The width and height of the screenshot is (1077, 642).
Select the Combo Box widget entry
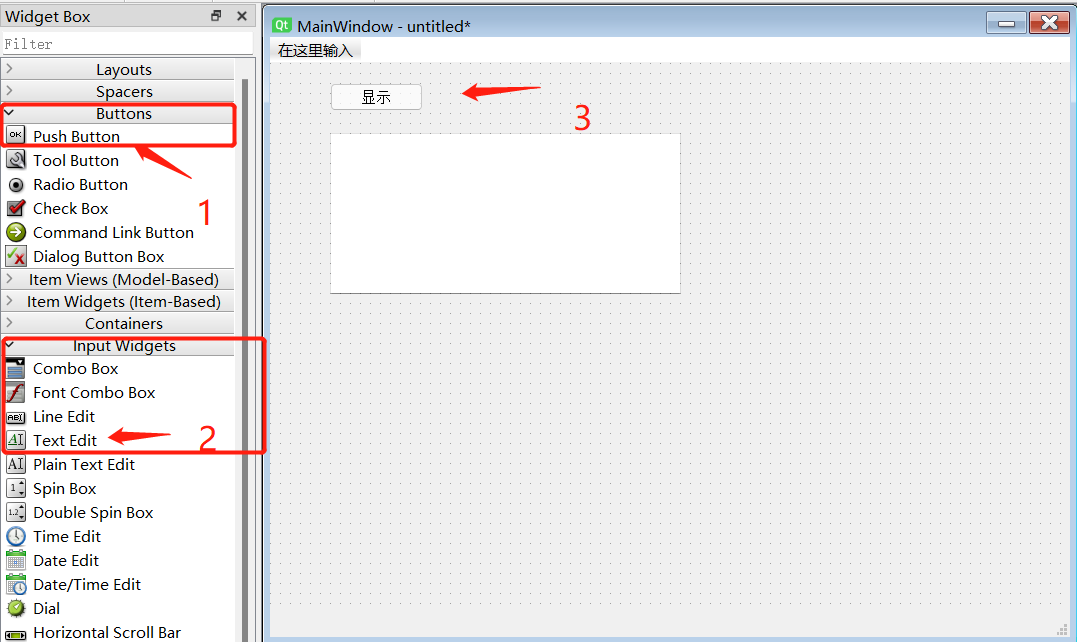(117, 369)
